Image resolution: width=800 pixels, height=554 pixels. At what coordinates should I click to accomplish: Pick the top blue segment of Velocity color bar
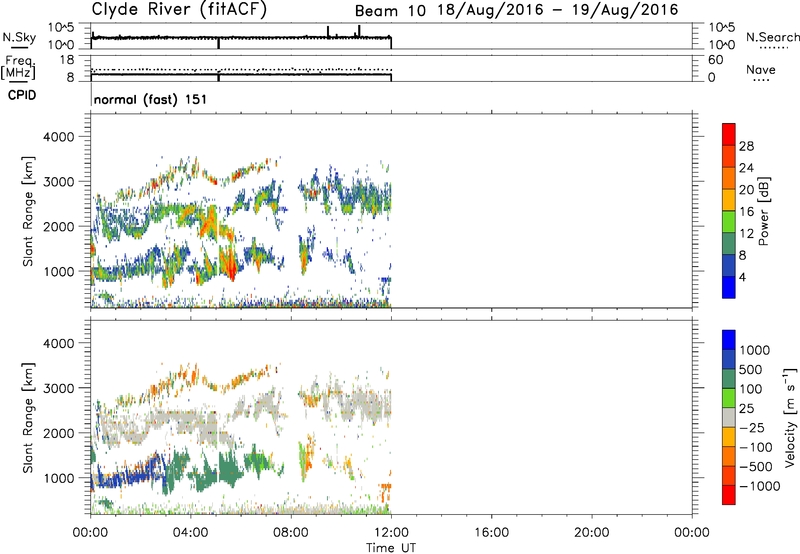729,340
